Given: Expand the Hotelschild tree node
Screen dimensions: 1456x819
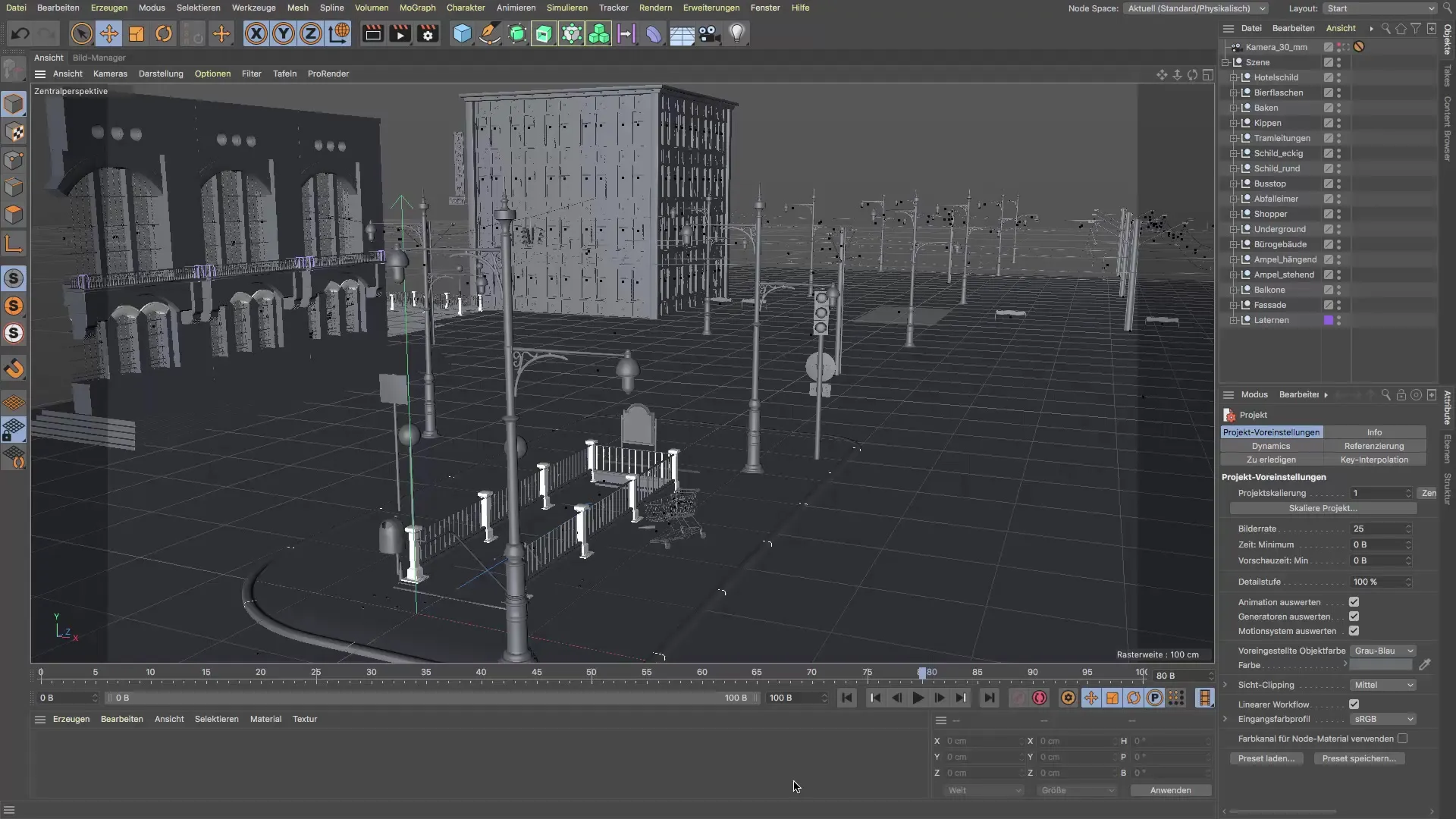Looking at the screenshot, I should click(1234, 77).
